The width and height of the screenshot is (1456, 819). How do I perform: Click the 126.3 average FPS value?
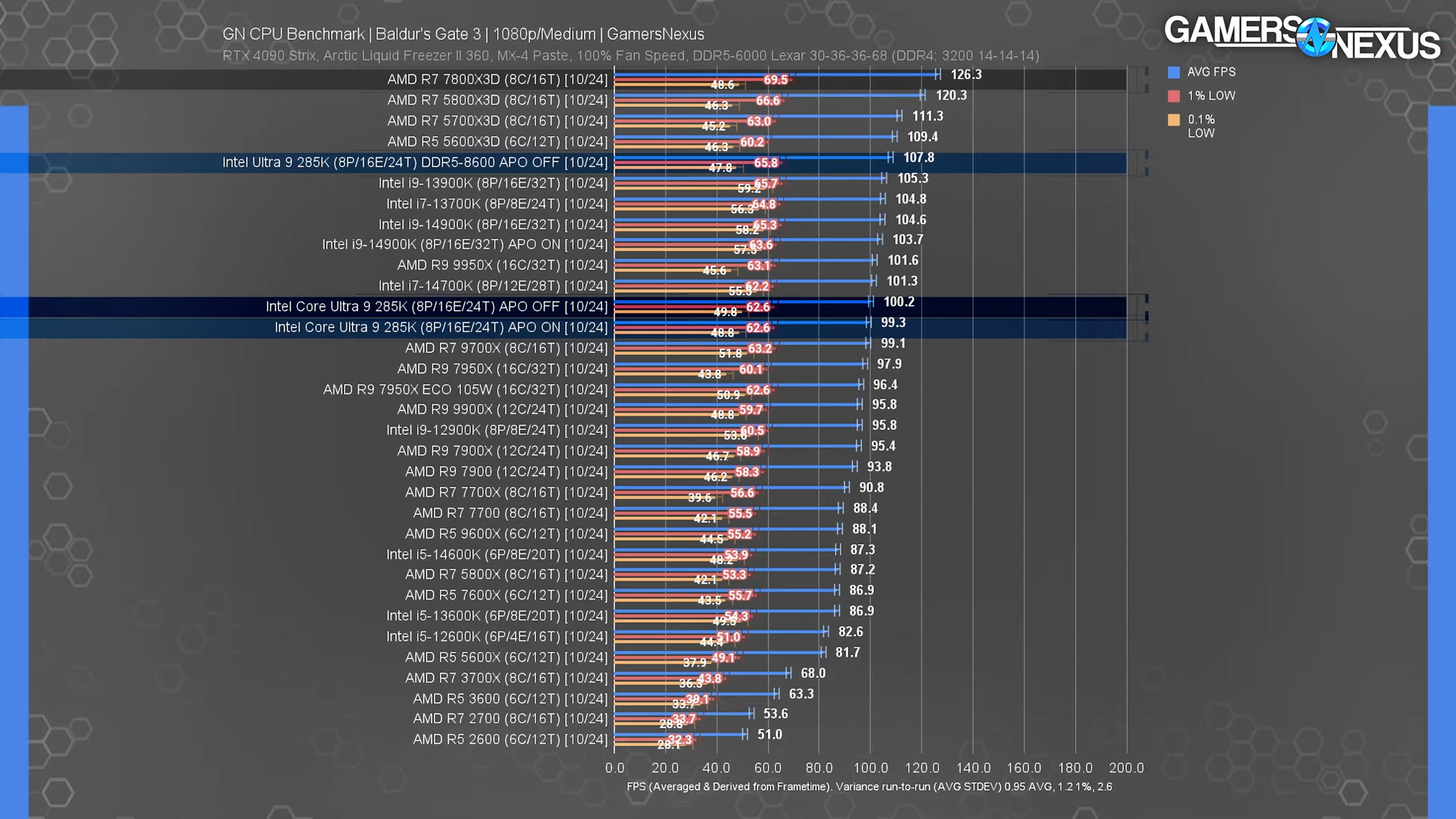point(966,74)
